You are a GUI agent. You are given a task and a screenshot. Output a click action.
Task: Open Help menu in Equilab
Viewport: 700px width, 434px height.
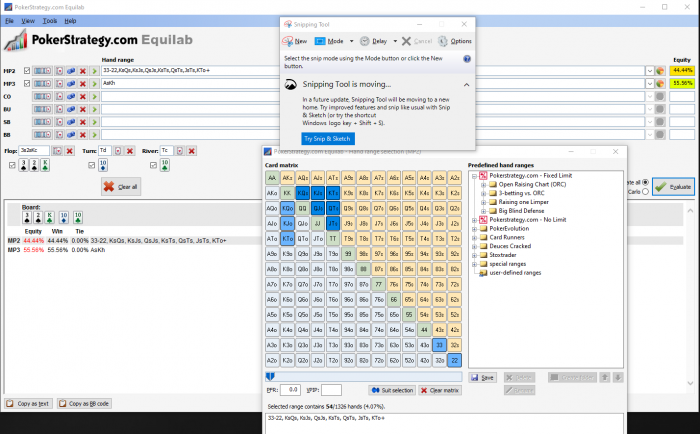tap(70, 21)
